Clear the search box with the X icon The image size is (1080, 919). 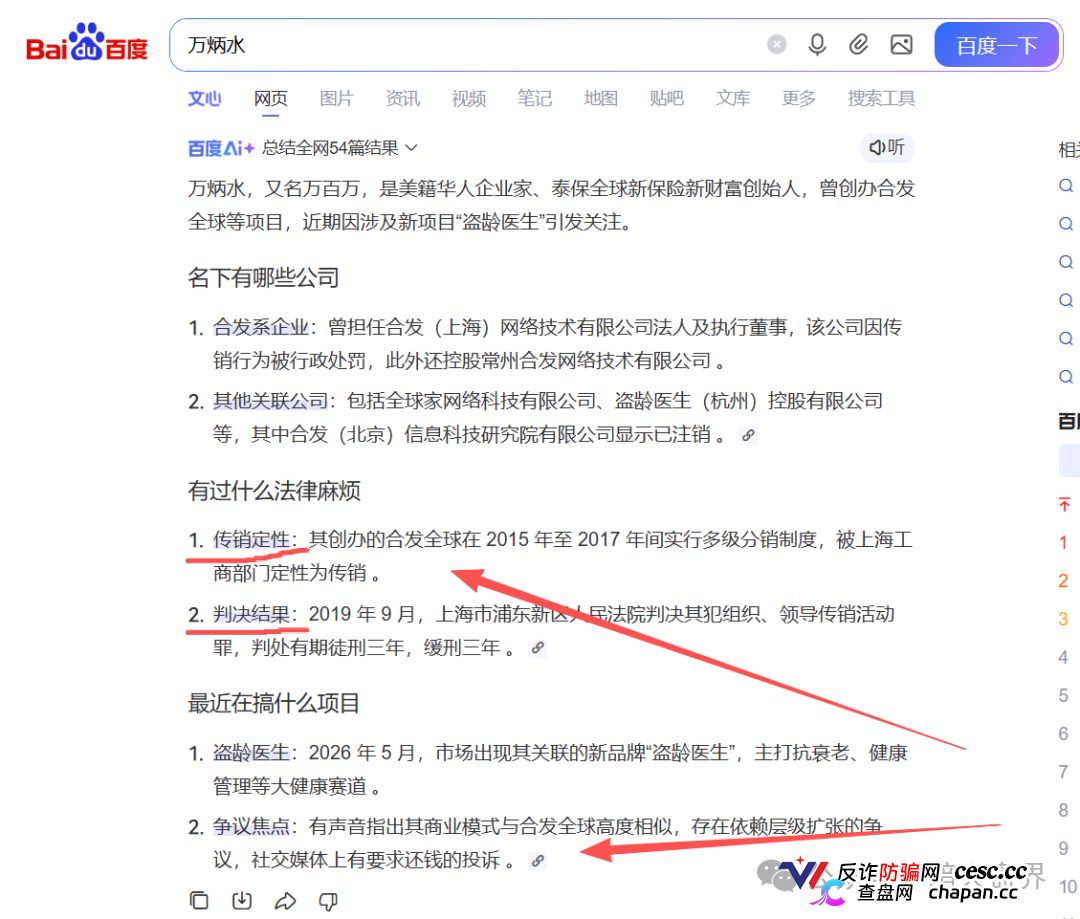pos(776,45)
